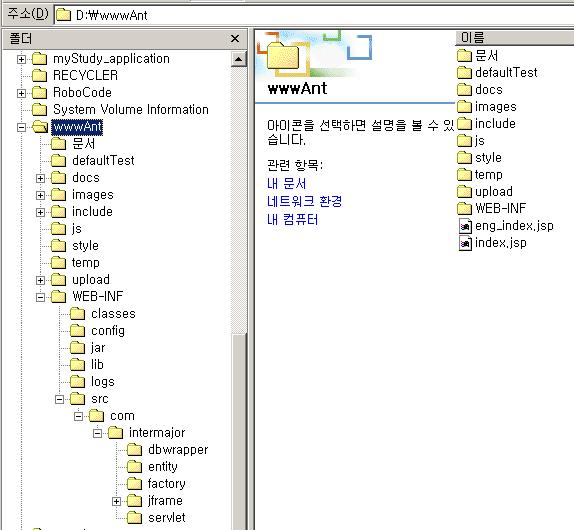The image size is (574, 530).
Task: Select the open wwwAnt folder icon
Action: (x=40, y=127)
